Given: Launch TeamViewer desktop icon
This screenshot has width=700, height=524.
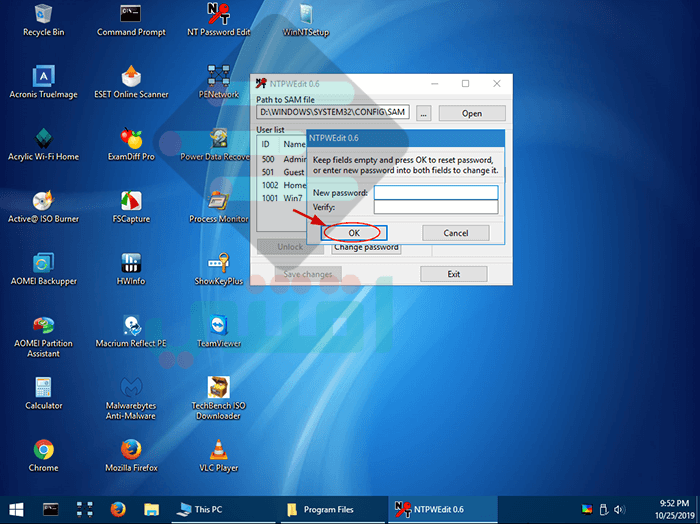Looking at the screenshot, I should point(218,331).
